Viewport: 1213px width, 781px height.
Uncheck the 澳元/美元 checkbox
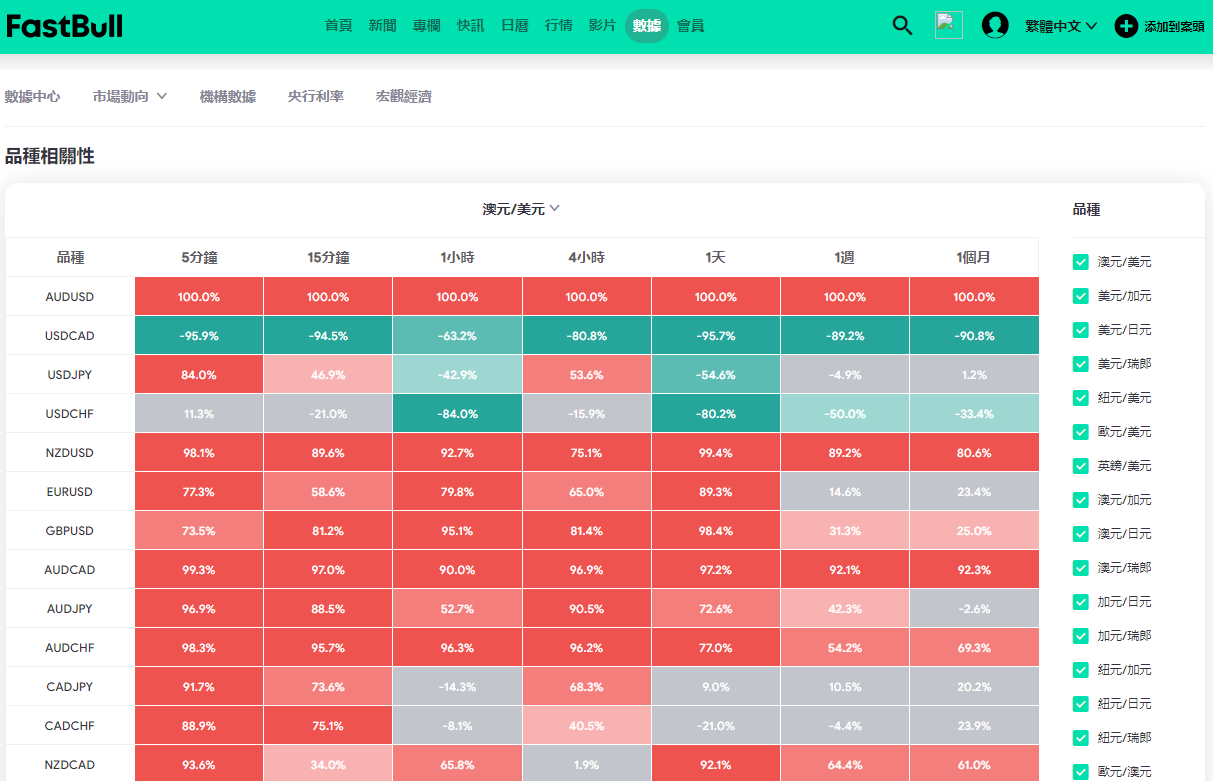click(x=1080, y=262)
